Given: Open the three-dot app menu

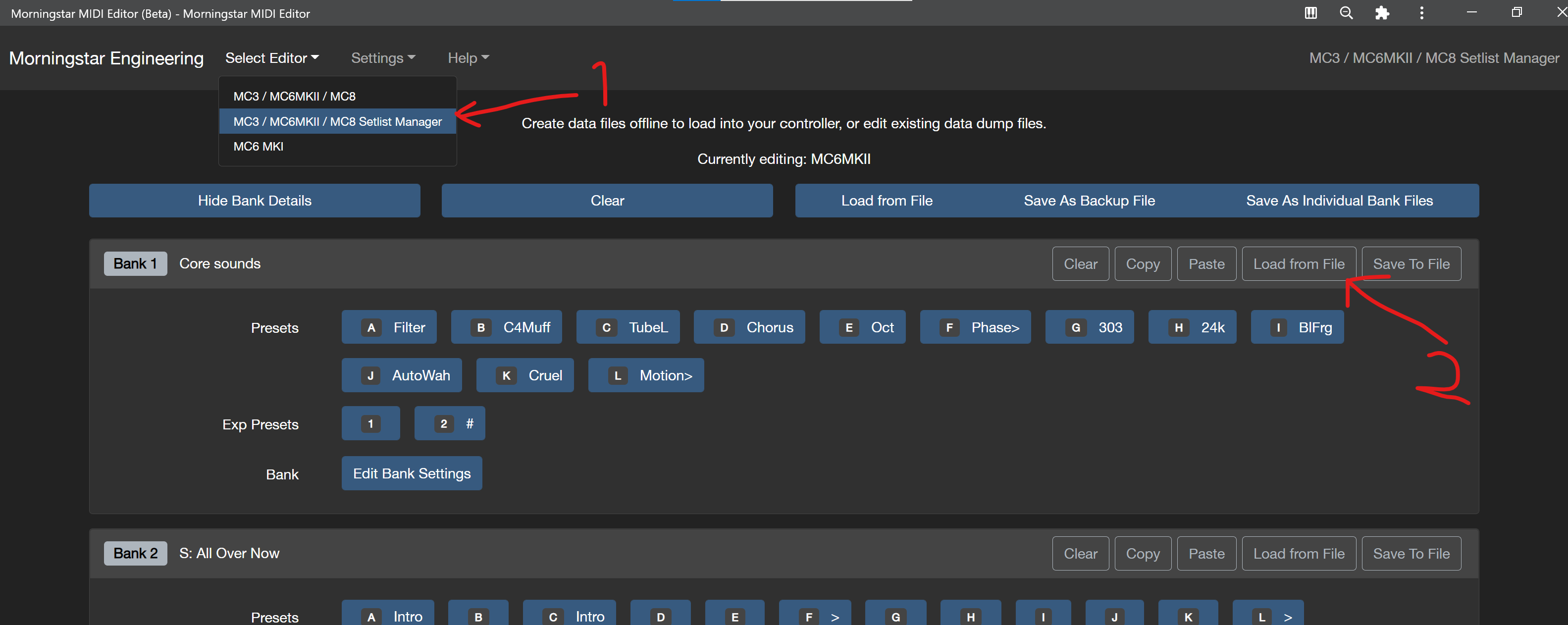Looking at the screenshot, I should pos(1421,13).
